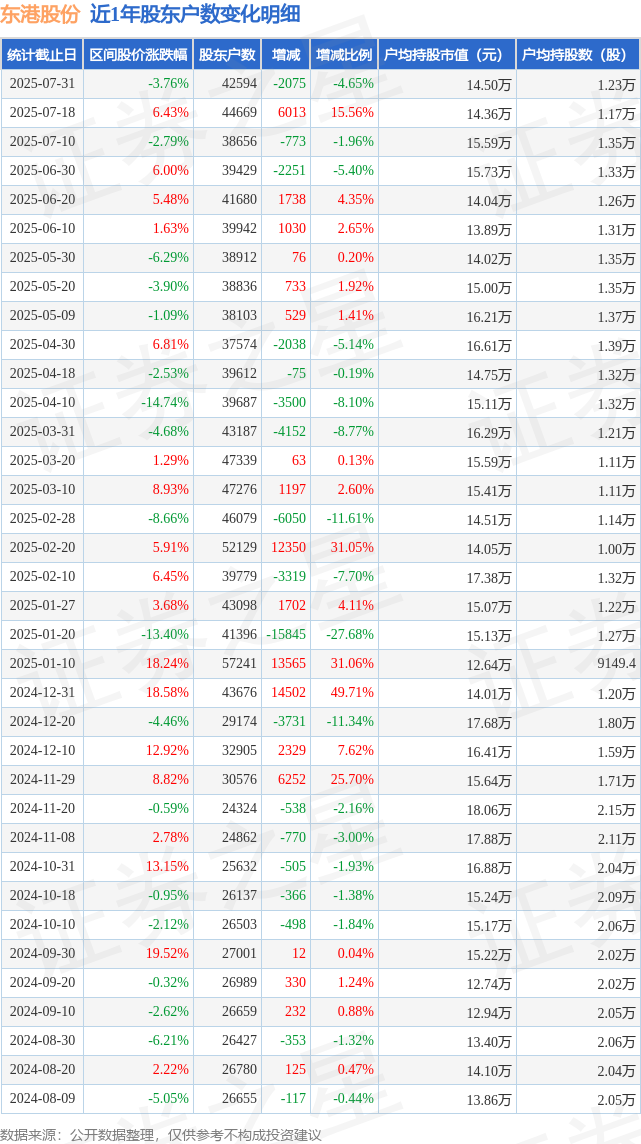This screenshot has width=641, height=1144.
Task: Click the 区间股价涨跌幅 column header
Action: click(139, 55)
